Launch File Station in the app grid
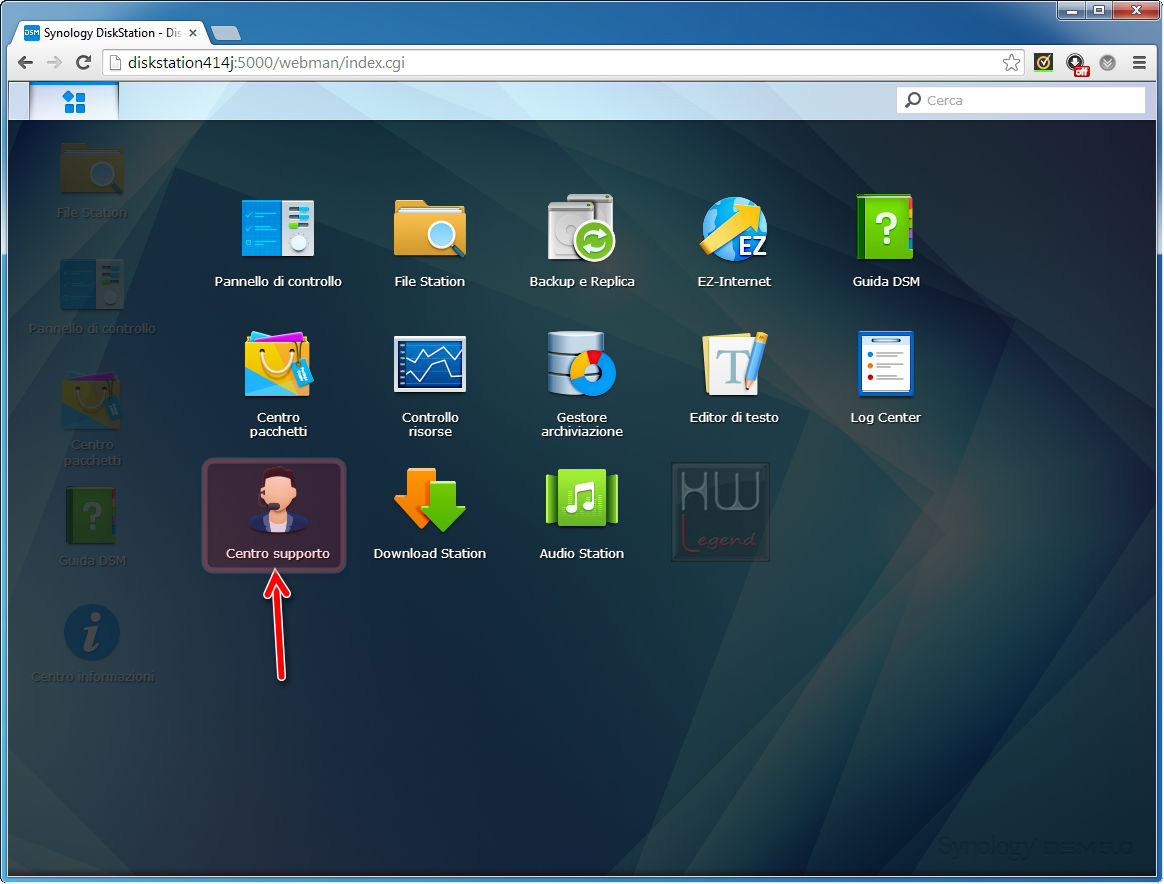This screenshot has width=1164, height=884. click(430, 241)
